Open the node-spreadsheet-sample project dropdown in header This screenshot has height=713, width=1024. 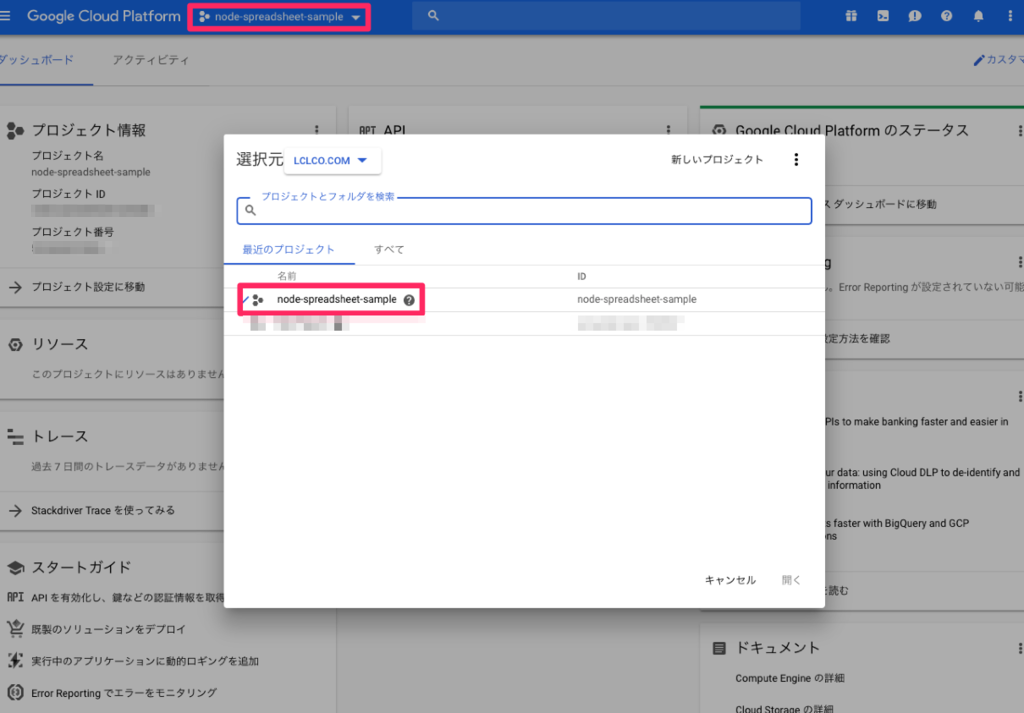point(278,15)
